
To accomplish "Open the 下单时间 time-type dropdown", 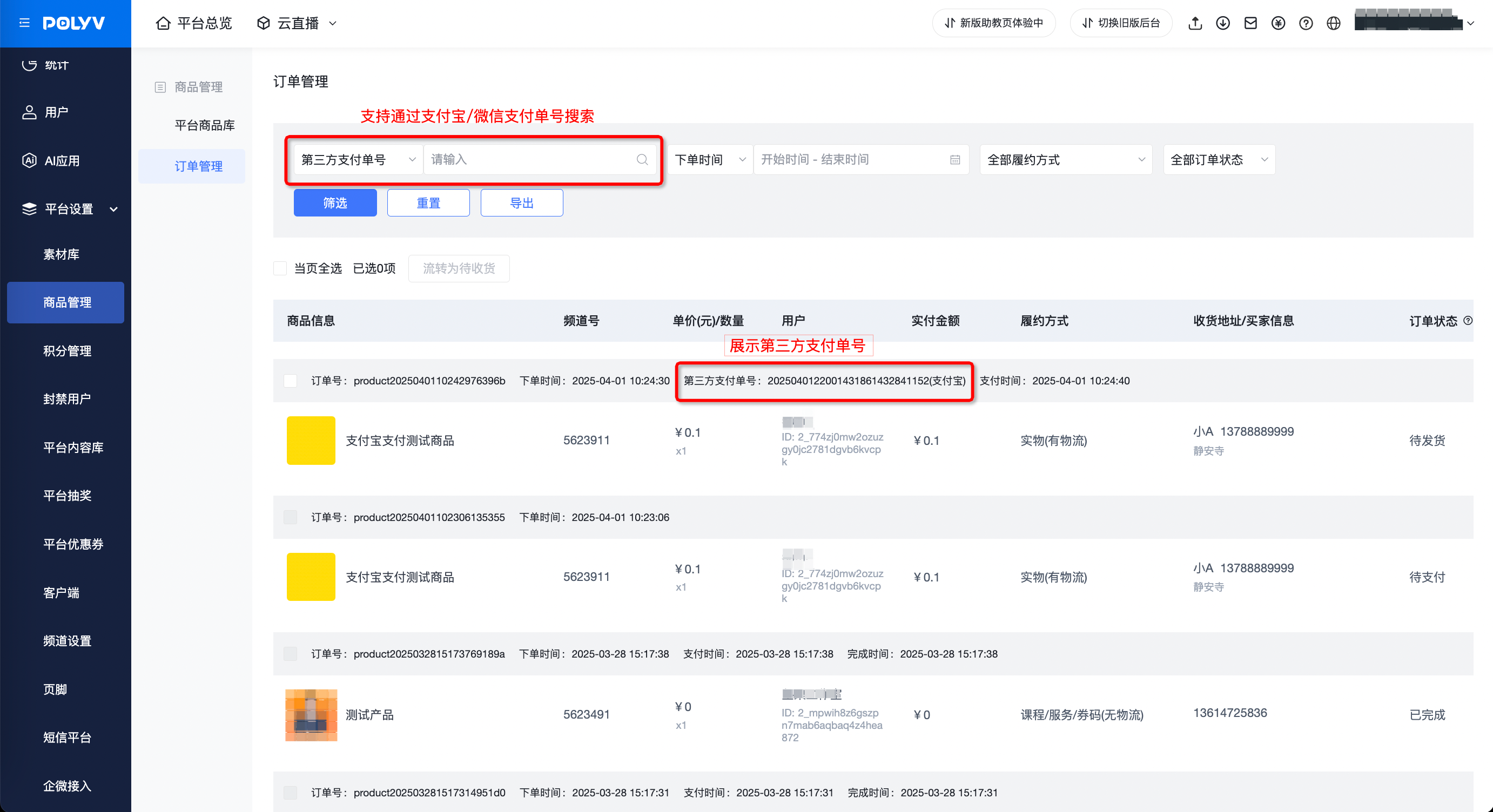I will tap(710, 159).
